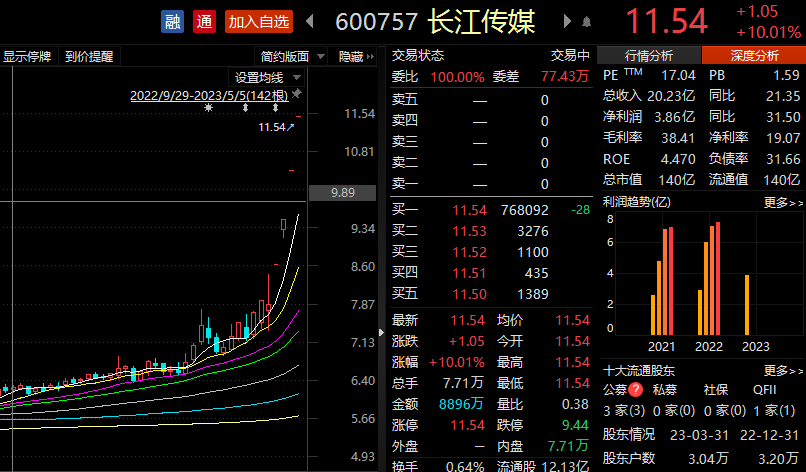Collapse side panel with 隐藏 button
This screenshot has width=806, height=472.
356,57
